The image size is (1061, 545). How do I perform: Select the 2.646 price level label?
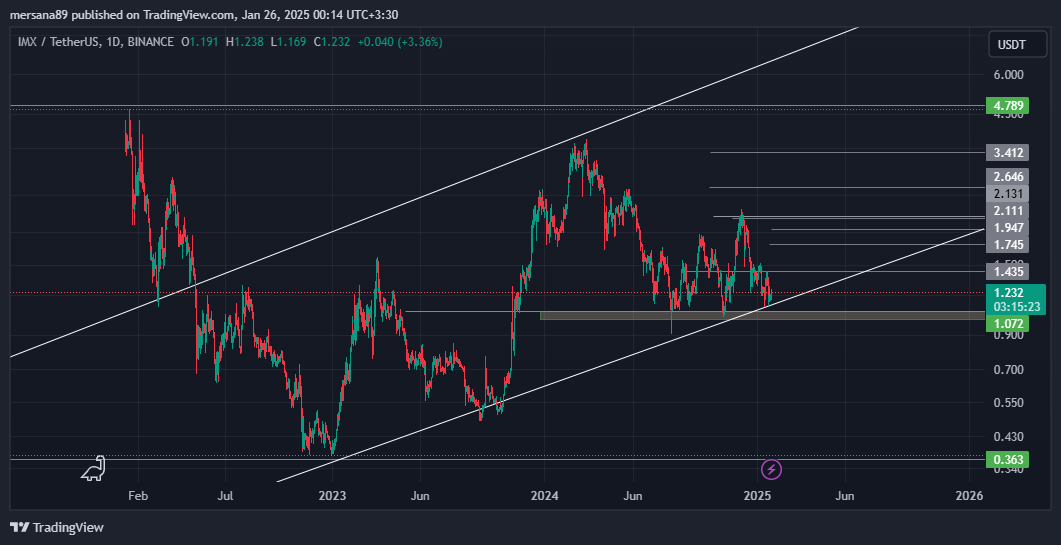click(x=1008, y=177)
